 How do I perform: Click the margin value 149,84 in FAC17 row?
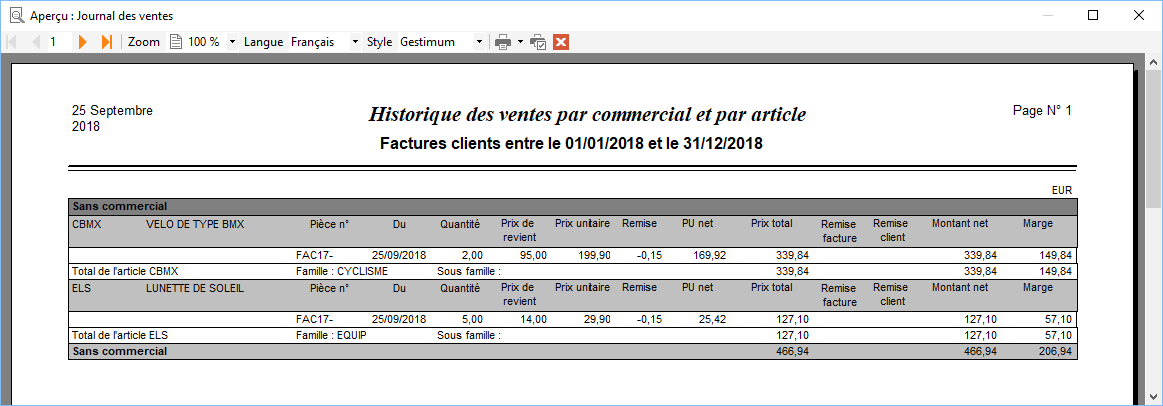pos(1055,255)
